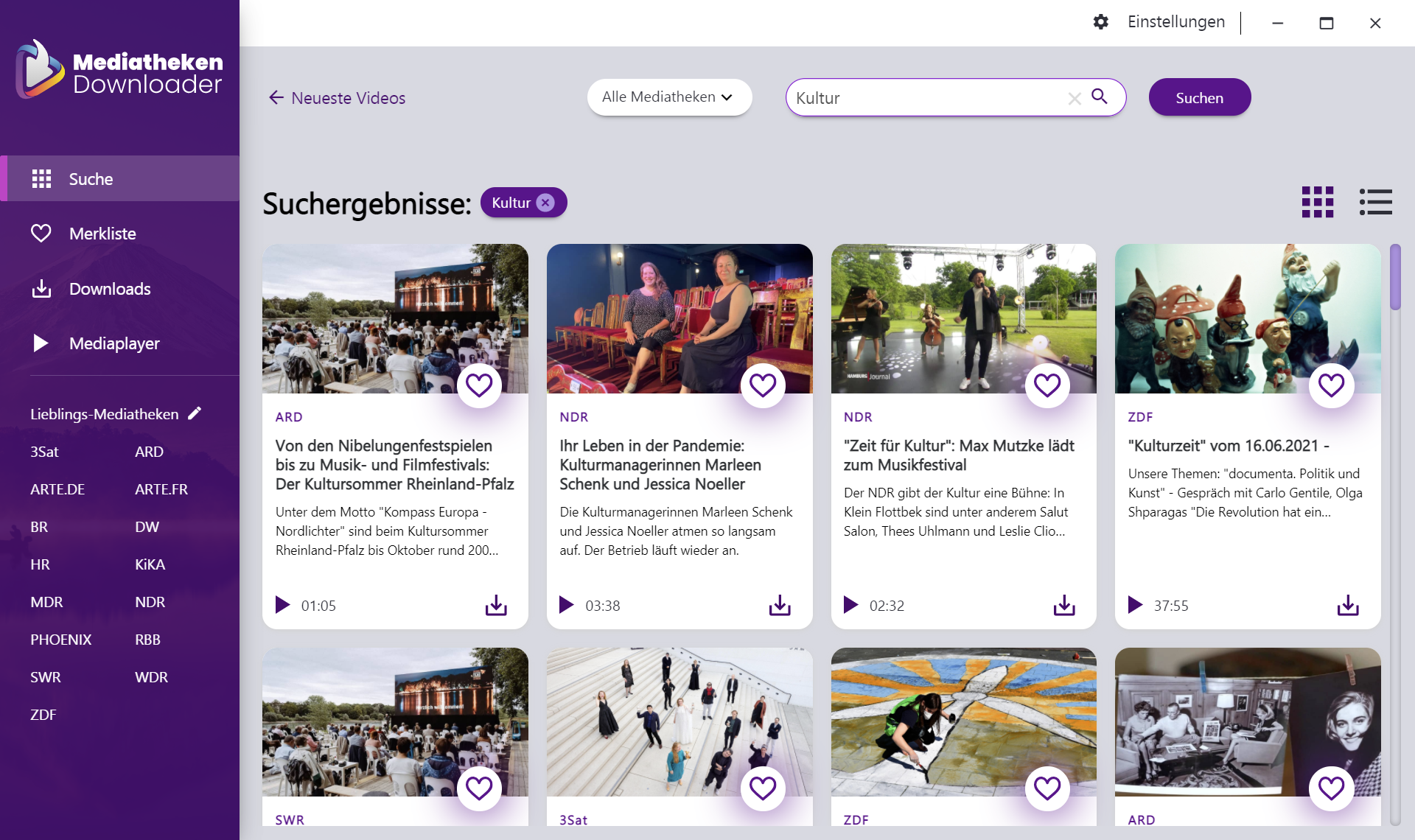Download the Kulturzeit ZDF video

(x=1348, y=605)
